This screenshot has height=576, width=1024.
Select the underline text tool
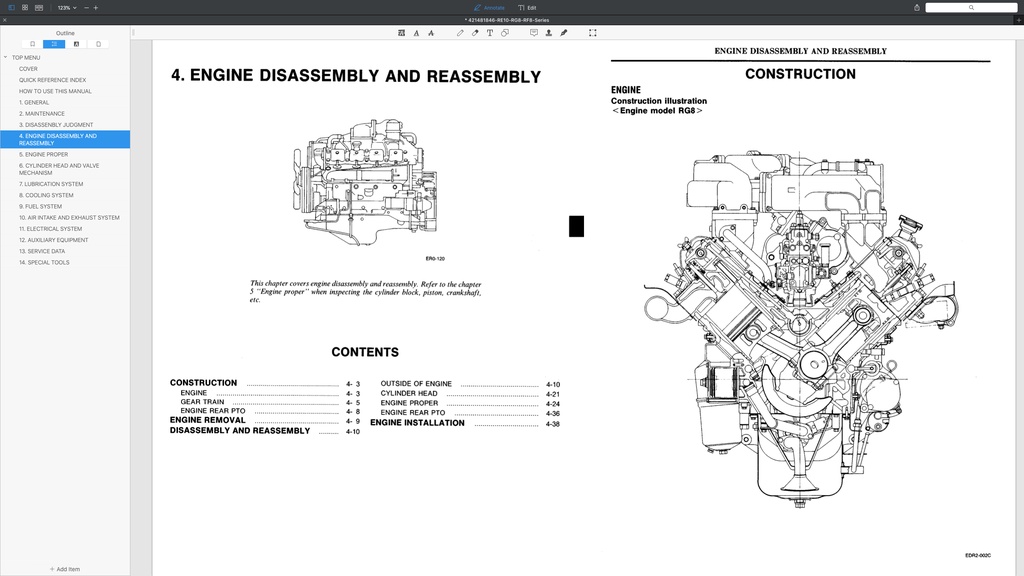(x=416, y=33)
